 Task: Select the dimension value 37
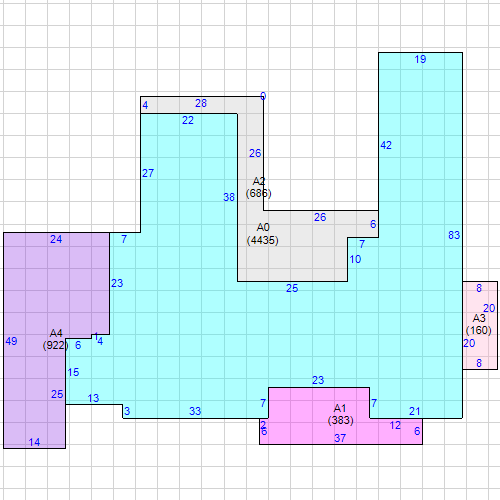[x=340, y=438]
